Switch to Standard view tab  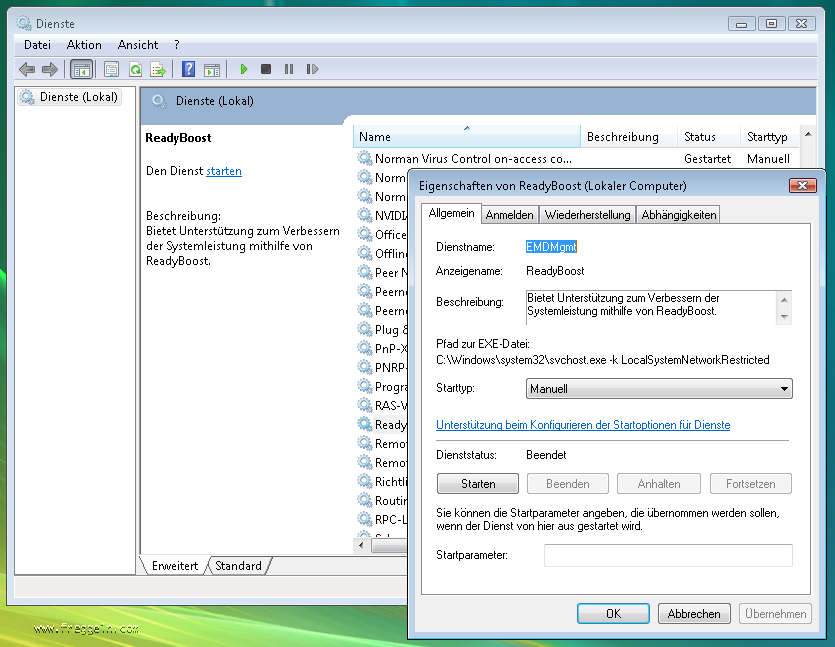click(x=238, y=566)
